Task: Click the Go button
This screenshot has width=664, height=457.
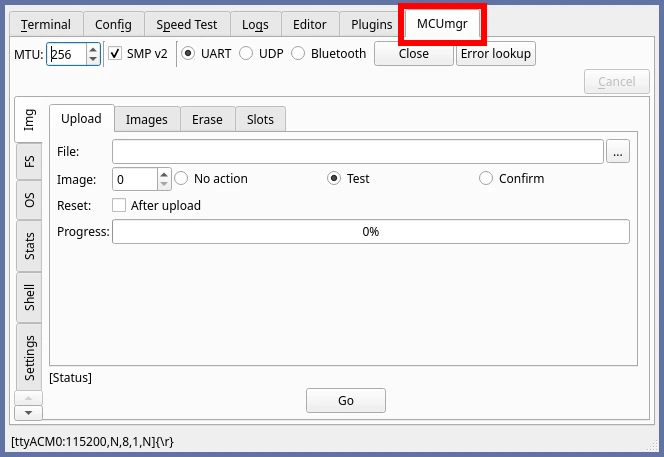Action: pyautogui.click(x=346, y=400)
